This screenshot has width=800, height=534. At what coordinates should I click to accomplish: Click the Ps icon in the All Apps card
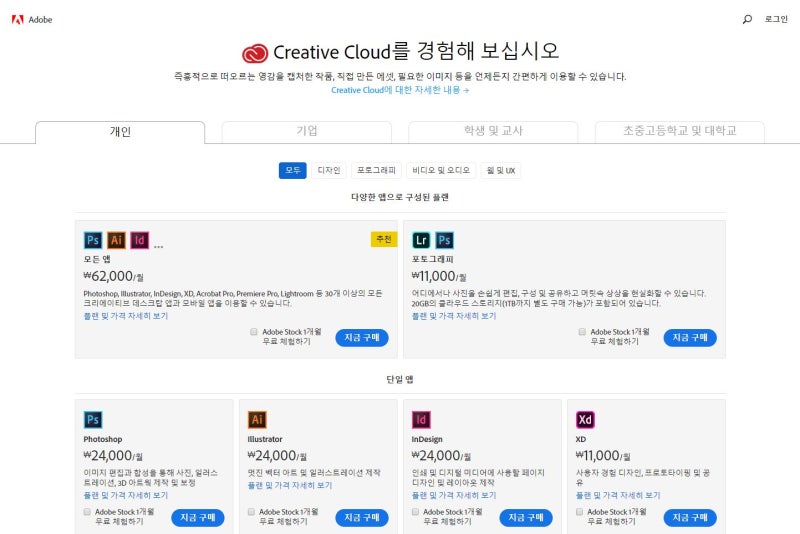click(x=93, y=240)
